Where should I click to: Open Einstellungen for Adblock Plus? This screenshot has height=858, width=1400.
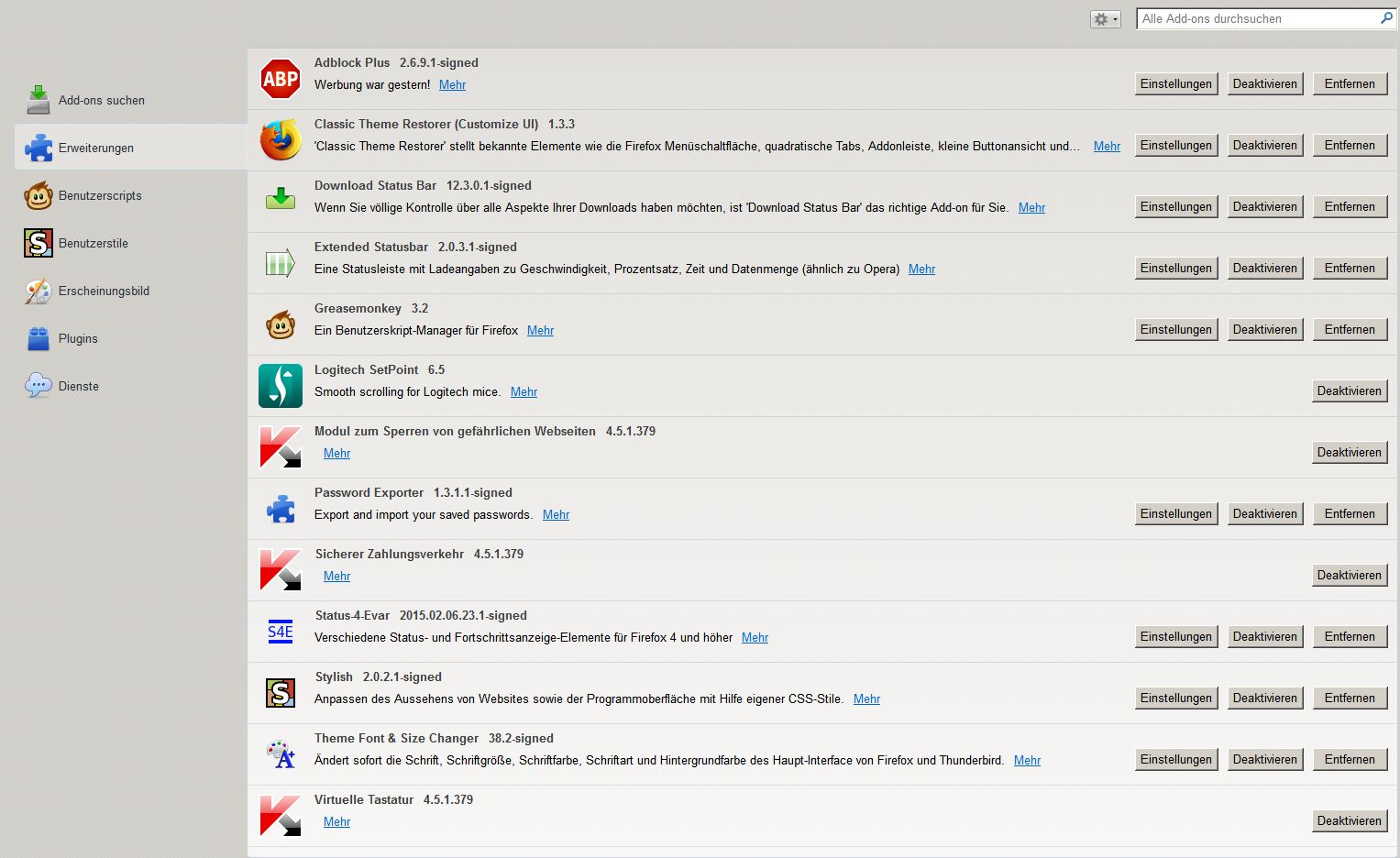click(x=1176, y=83)
